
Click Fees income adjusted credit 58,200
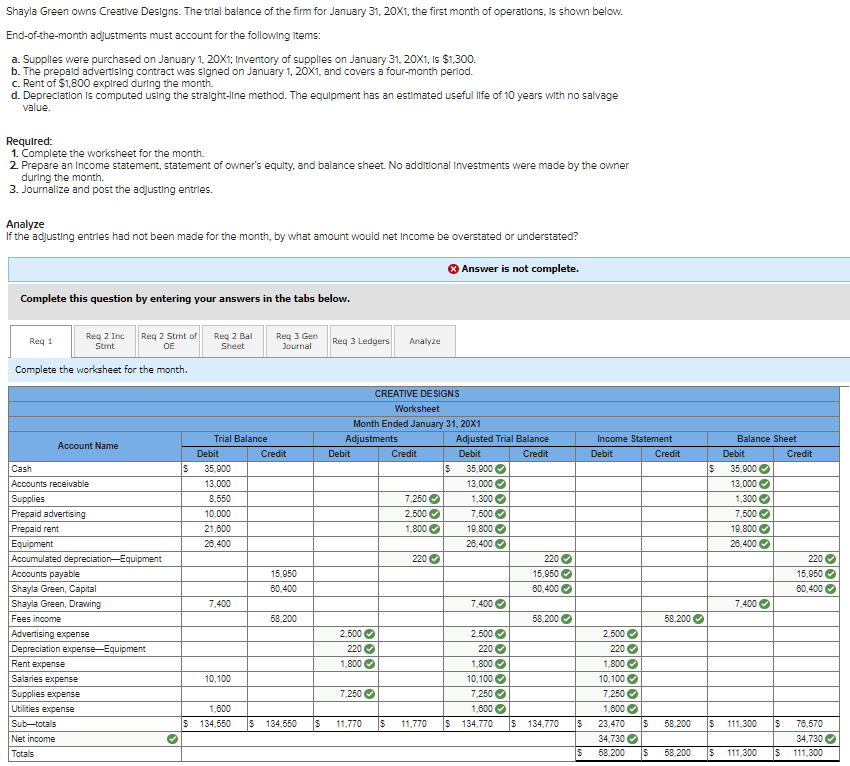click(542, 619)
